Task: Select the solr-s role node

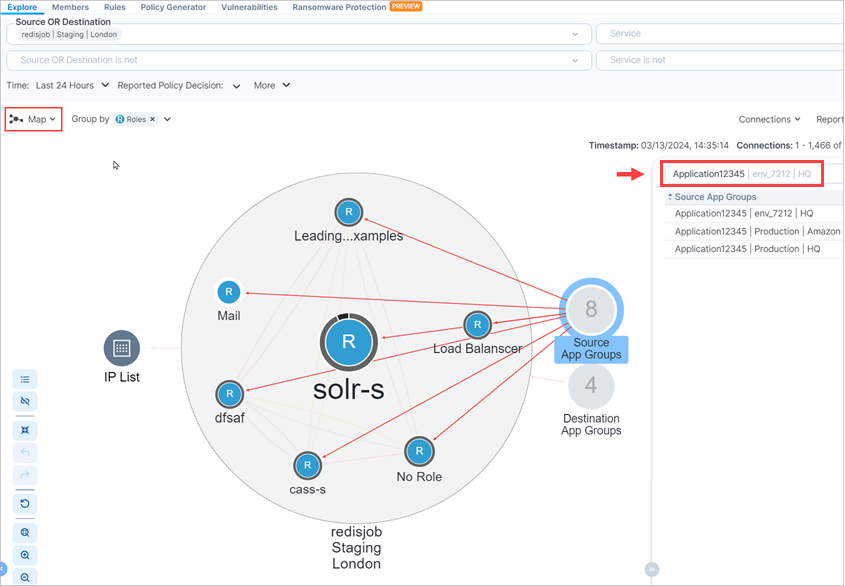Action: coord(348,342)
